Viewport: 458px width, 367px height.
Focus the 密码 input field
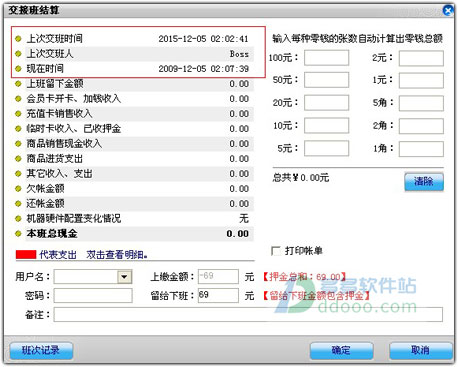pos(93,295)
